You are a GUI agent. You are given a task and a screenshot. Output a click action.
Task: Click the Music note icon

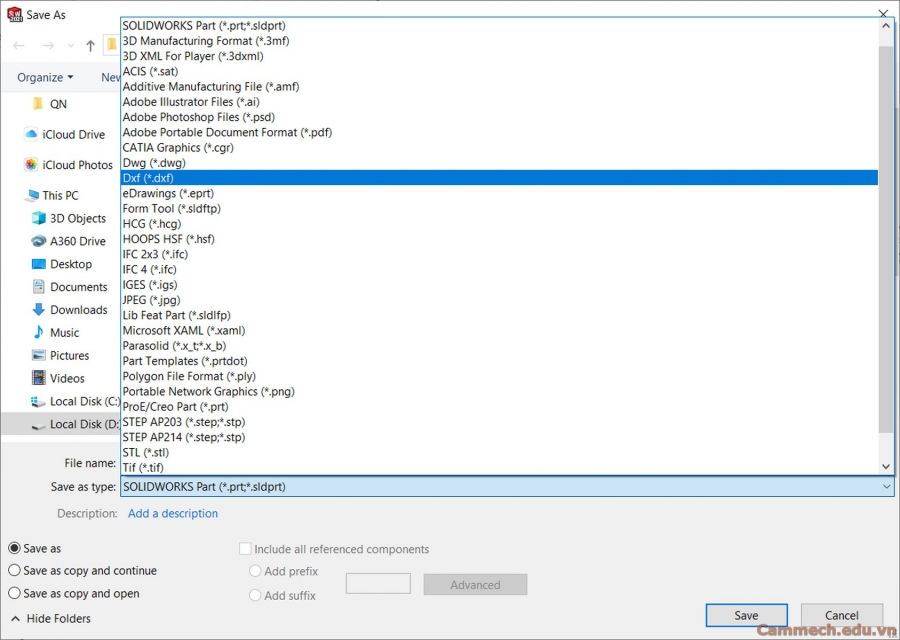point(38,332)
